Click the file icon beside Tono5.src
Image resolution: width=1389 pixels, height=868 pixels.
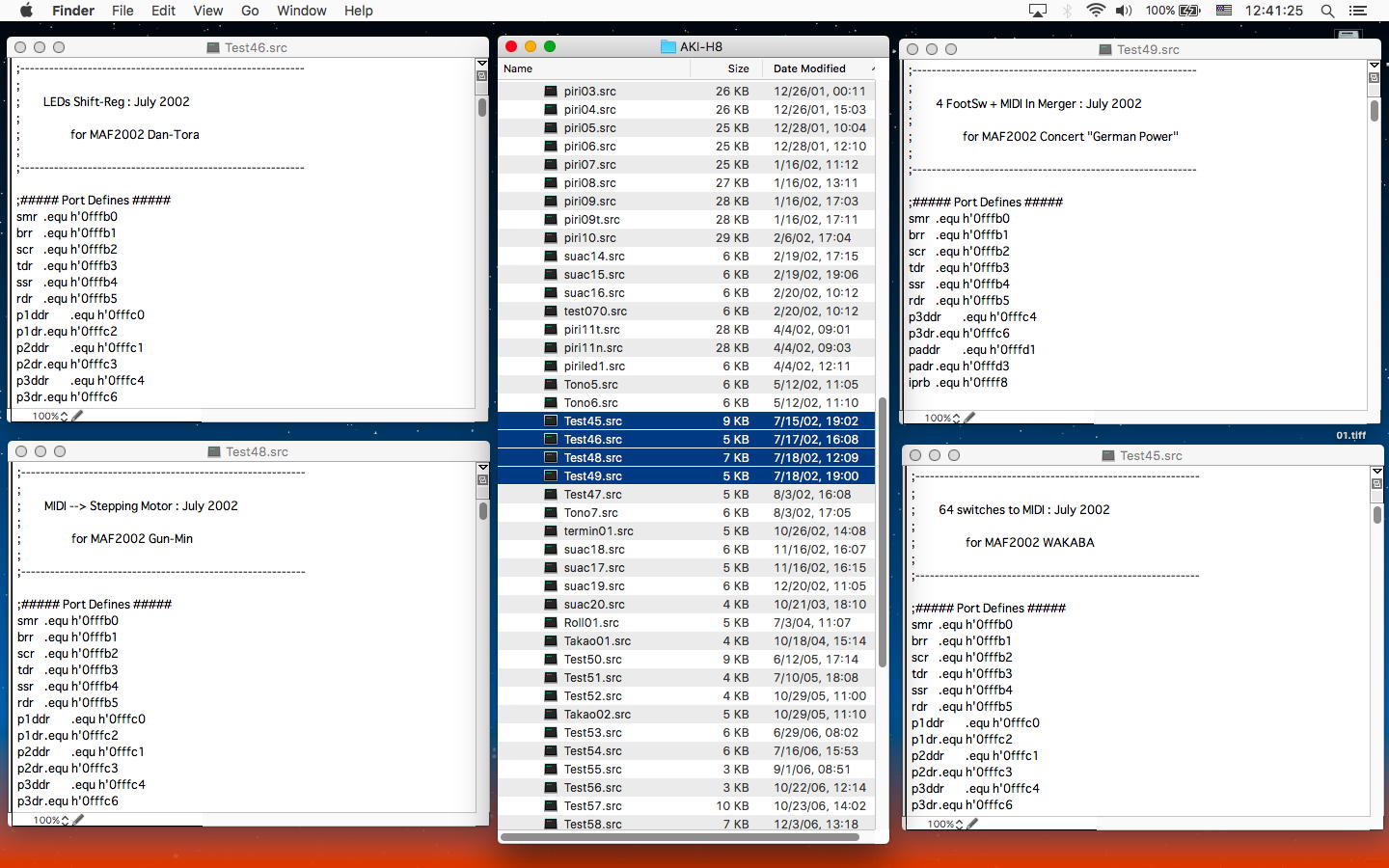tap(551, 384)
